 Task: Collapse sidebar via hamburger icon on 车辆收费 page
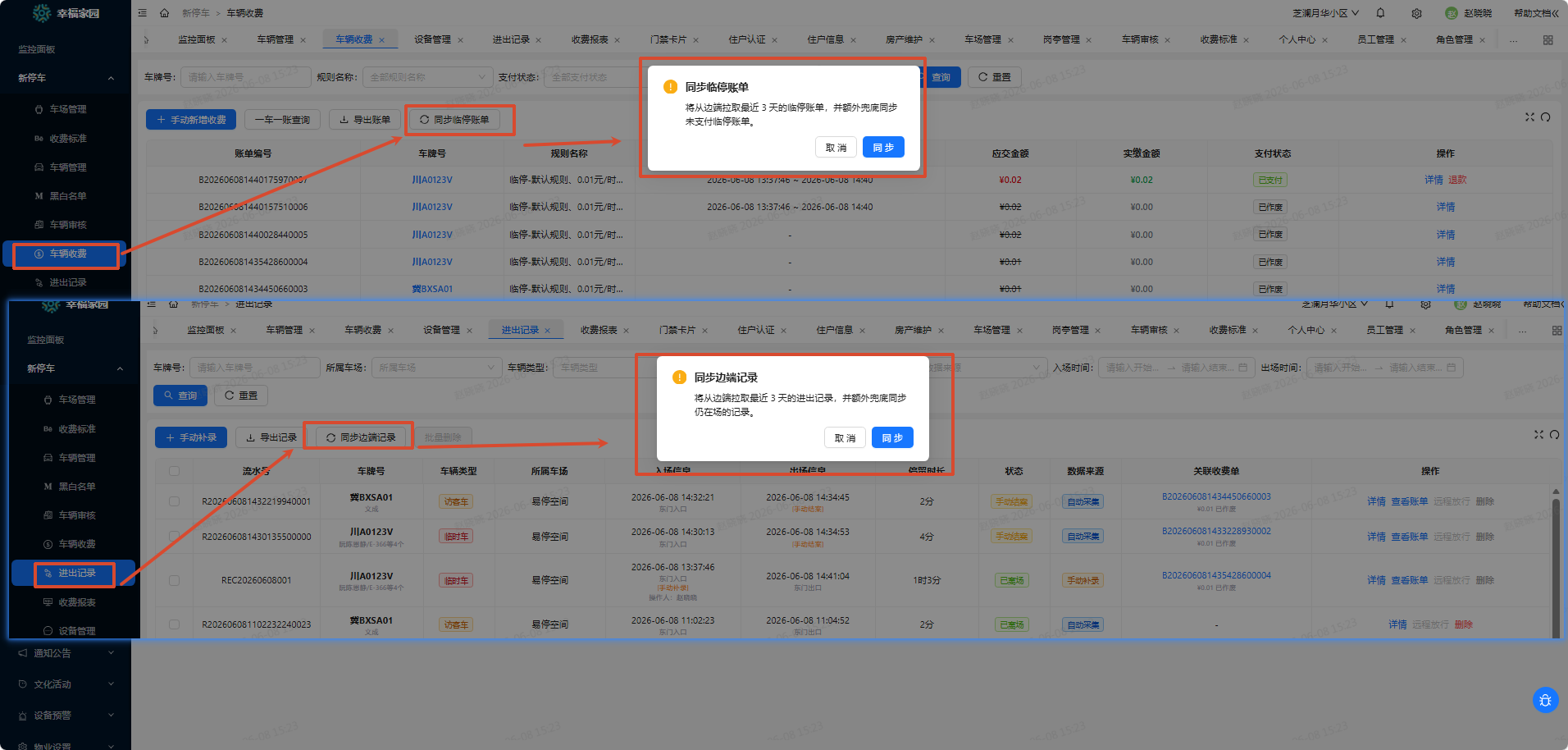pos(143,13)
